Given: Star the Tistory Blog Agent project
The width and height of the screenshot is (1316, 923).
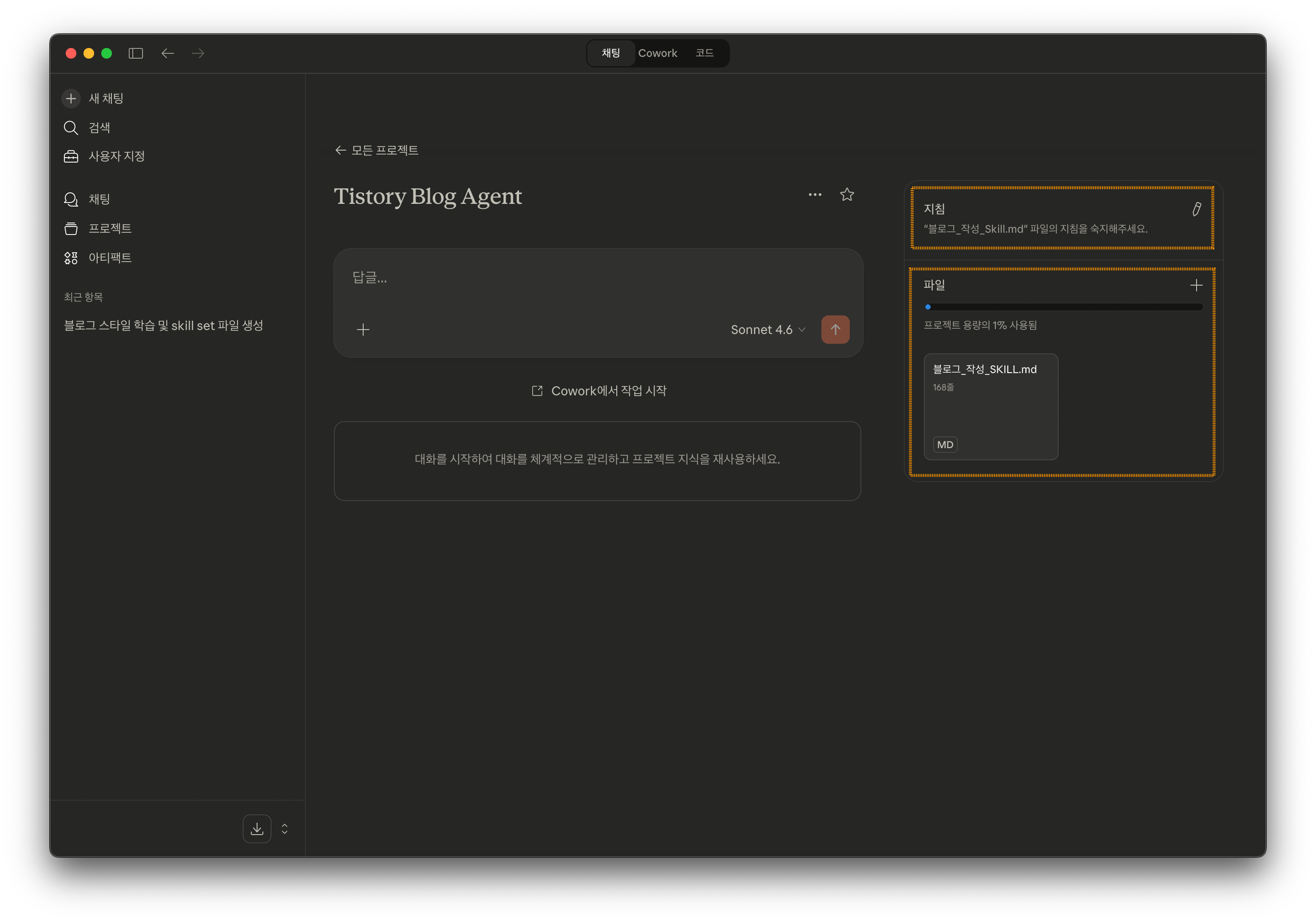Looking at the screenshot, I should pyautogui.click(x=847, y=195).
